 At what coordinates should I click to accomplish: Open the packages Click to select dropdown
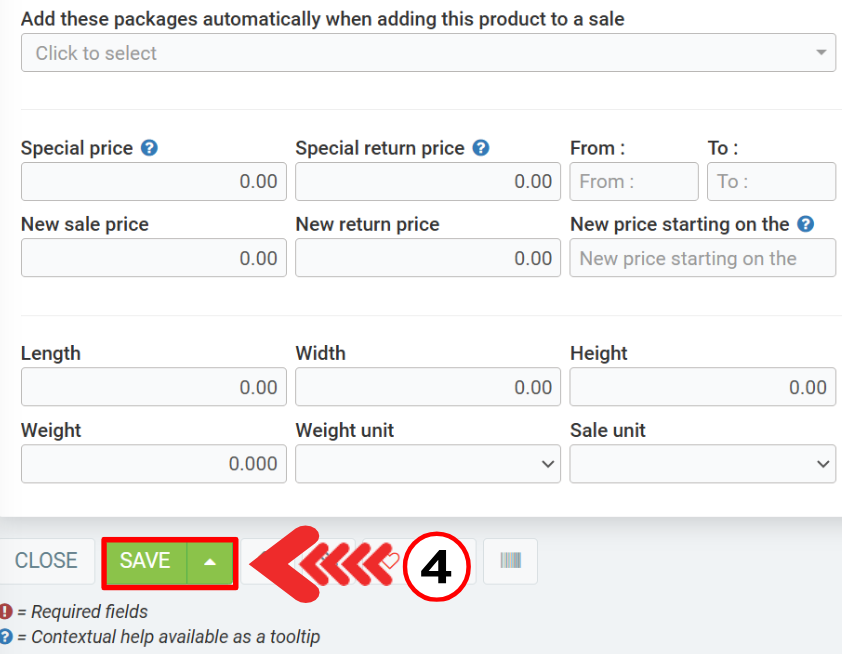428,53
